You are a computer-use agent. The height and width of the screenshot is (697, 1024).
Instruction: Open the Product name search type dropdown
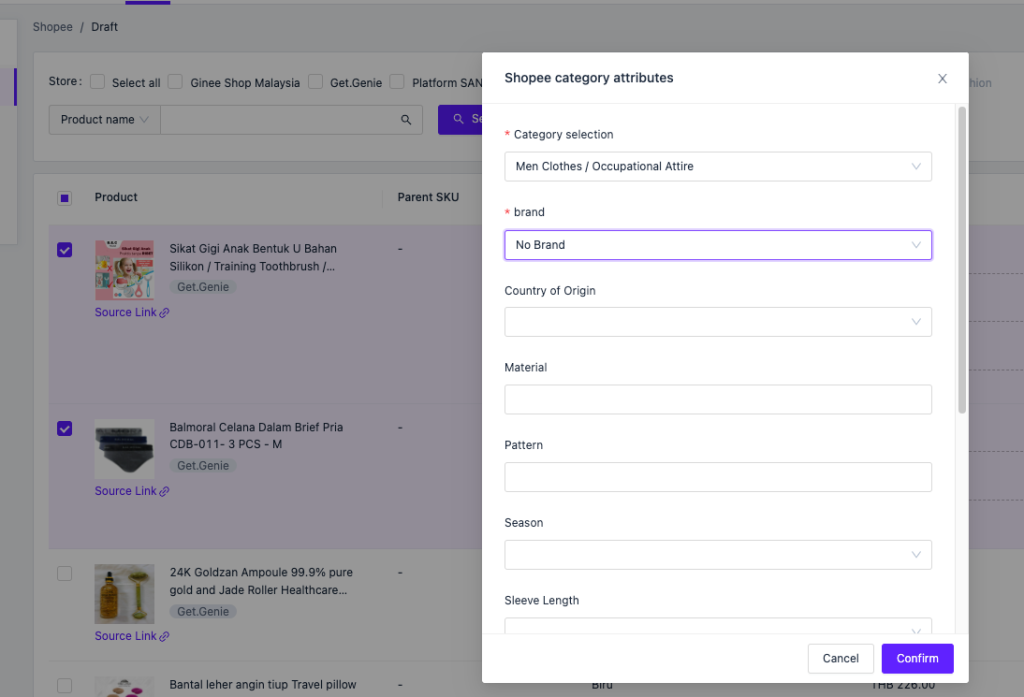coord(104,120)
